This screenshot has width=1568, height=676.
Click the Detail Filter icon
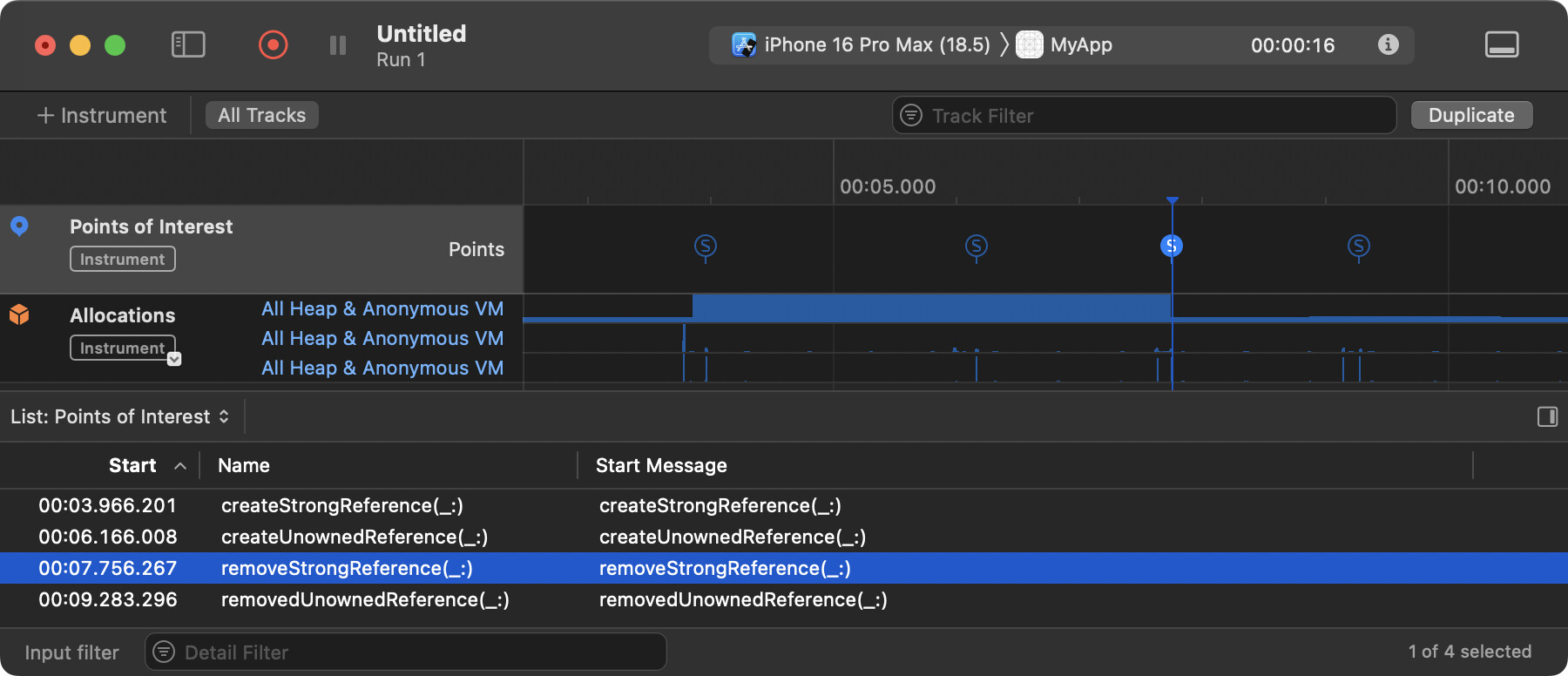click(164, 652)
